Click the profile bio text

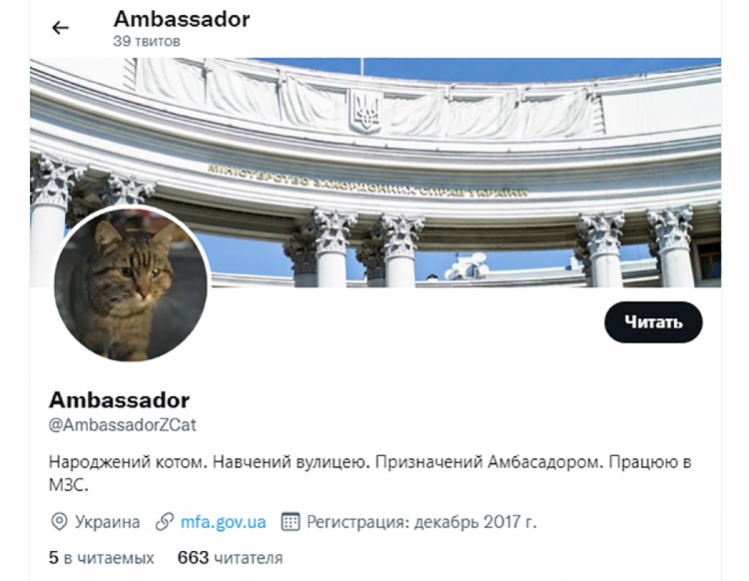pyautogui.click(x=370, y=473)
